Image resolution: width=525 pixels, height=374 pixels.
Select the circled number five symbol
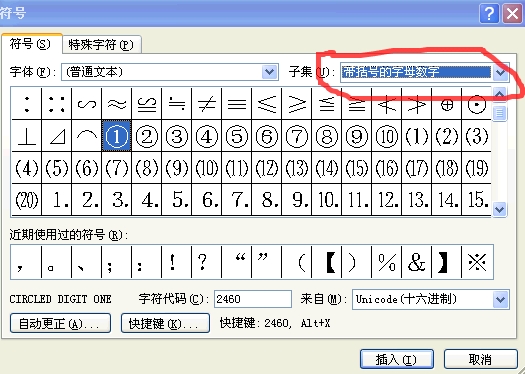pyautogui.click(x=236, y=136)
